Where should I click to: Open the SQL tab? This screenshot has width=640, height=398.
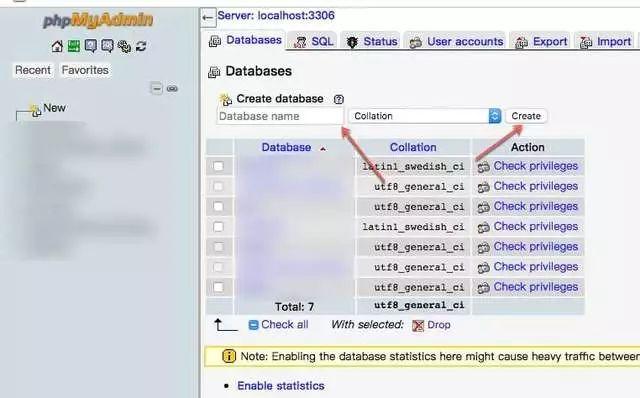tap(313, 42)
